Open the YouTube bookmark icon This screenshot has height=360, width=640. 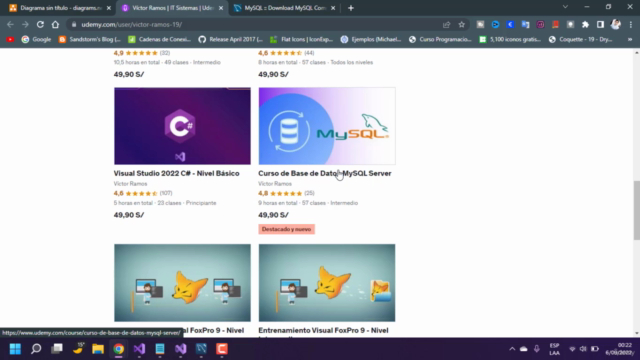pos(10,39)
